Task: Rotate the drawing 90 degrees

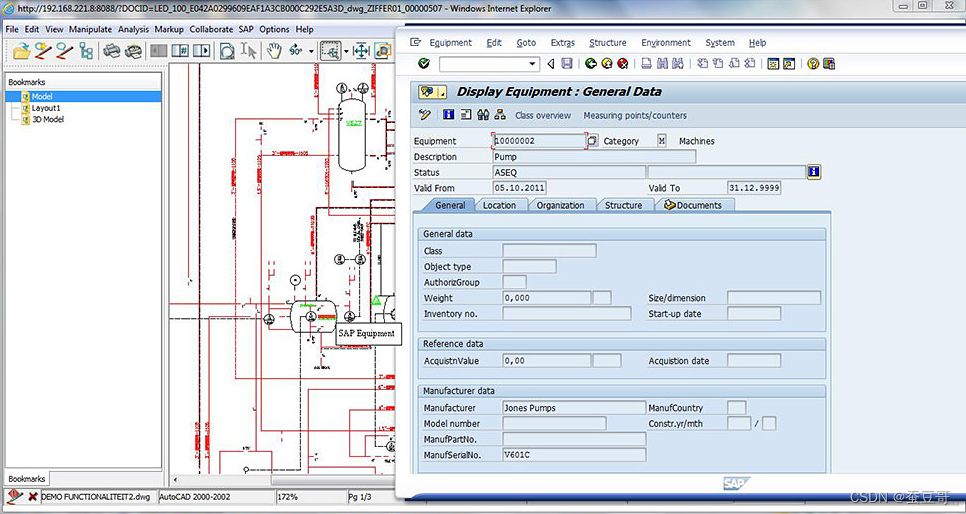Action: [x=296, y=51]
